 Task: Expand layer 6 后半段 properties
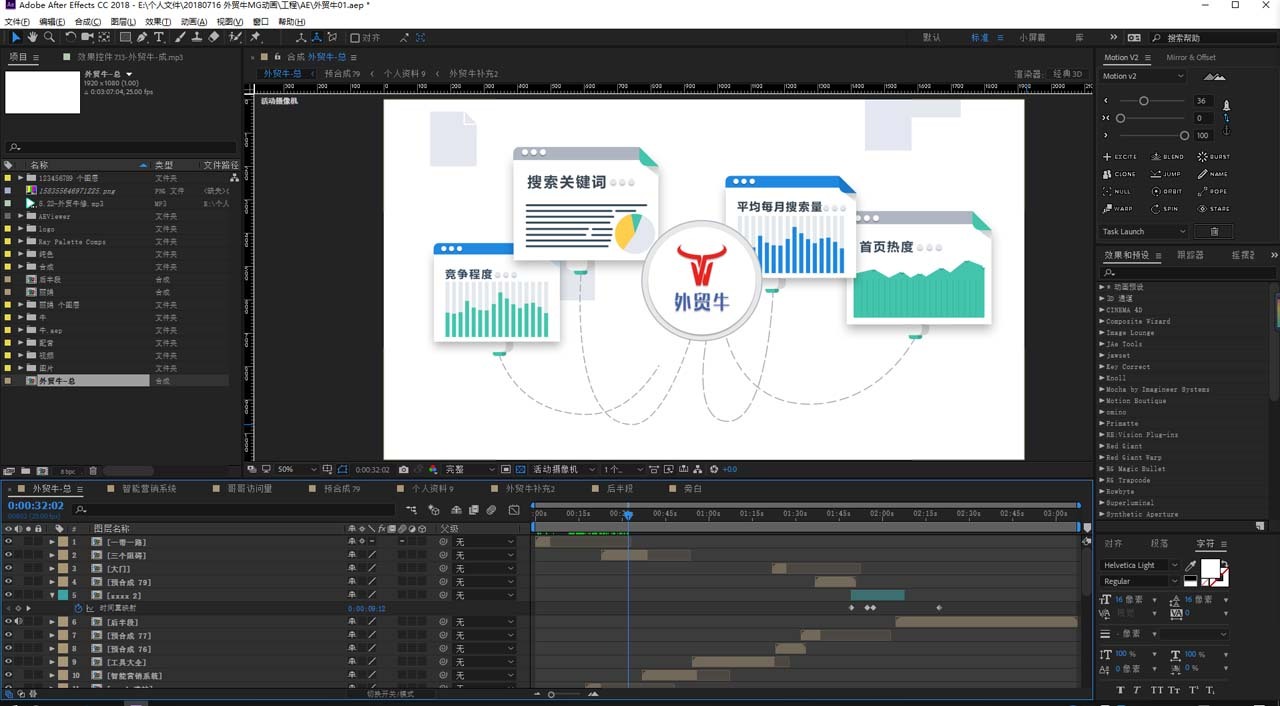pos(52,622)
